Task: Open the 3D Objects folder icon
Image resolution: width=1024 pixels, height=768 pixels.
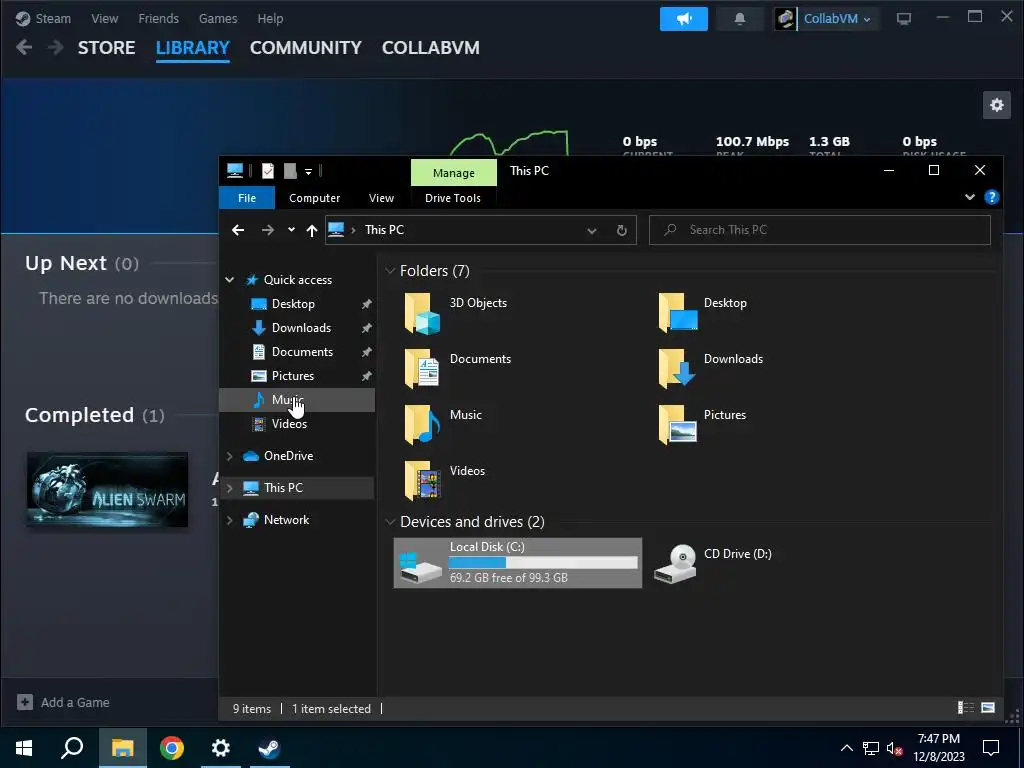Action: pos(422,313)
